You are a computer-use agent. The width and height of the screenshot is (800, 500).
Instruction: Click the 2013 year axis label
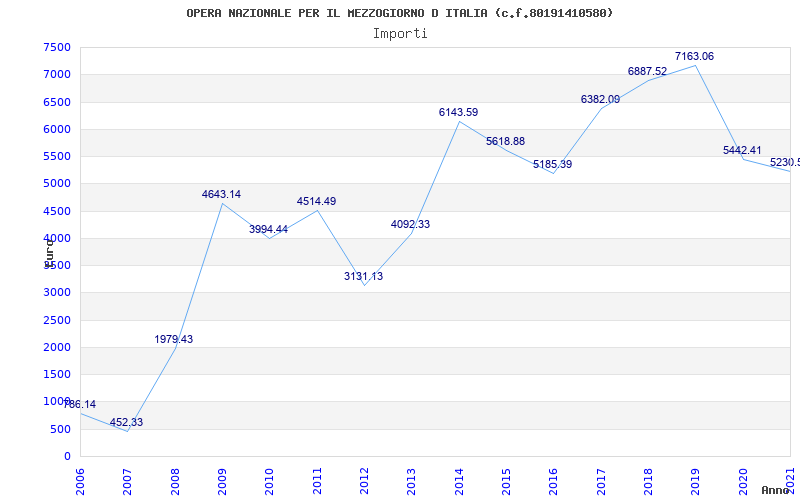click(x=412, y=481)
